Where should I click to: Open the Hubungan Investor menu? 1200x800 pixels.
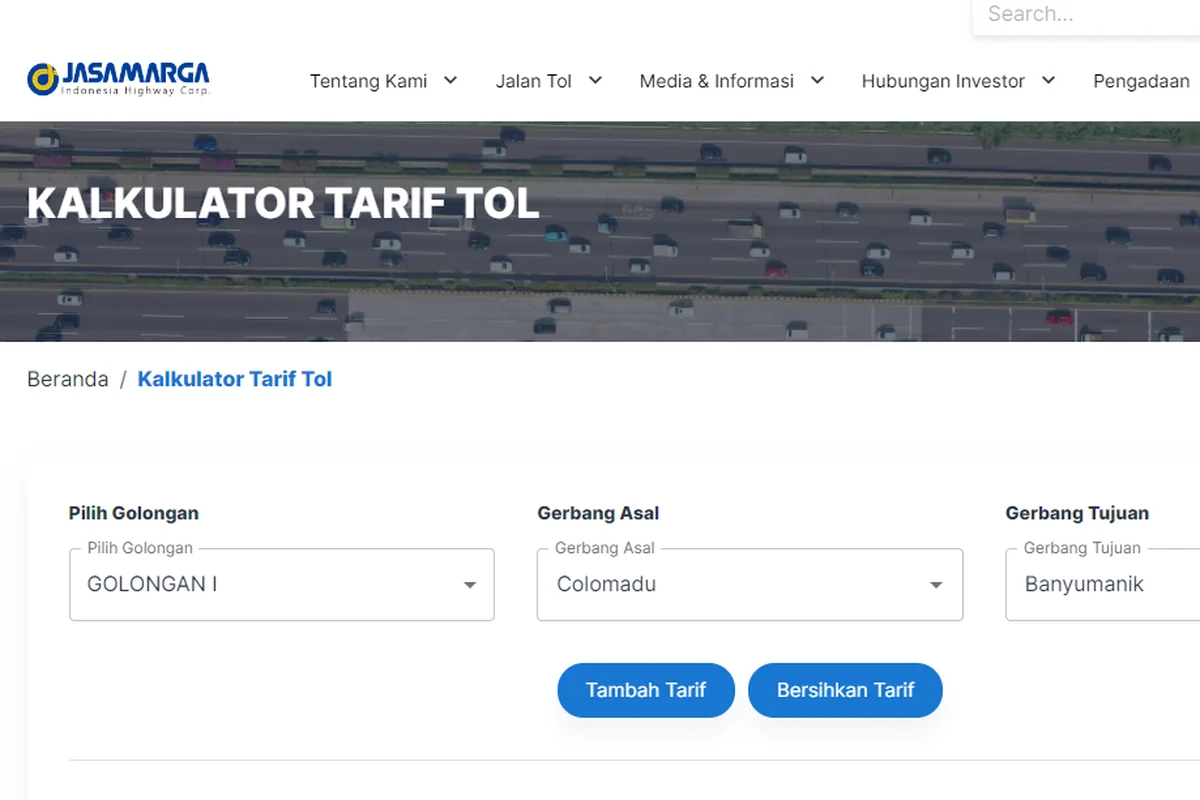click(x=943, y=81)
